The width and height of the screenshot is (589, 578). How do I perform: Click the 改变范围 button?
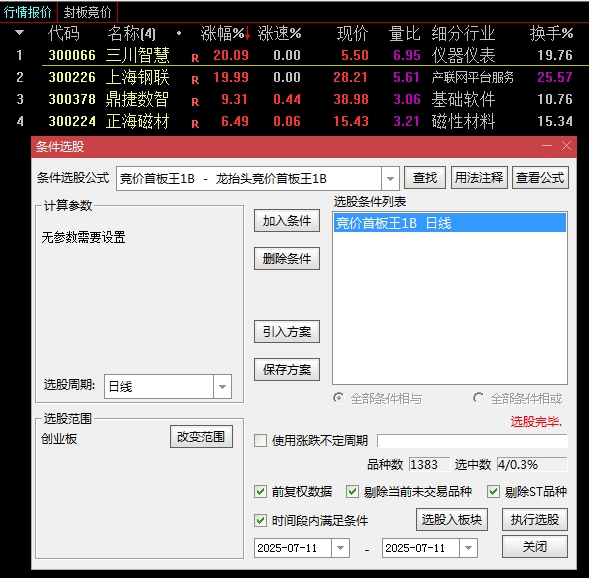[201, 436]
